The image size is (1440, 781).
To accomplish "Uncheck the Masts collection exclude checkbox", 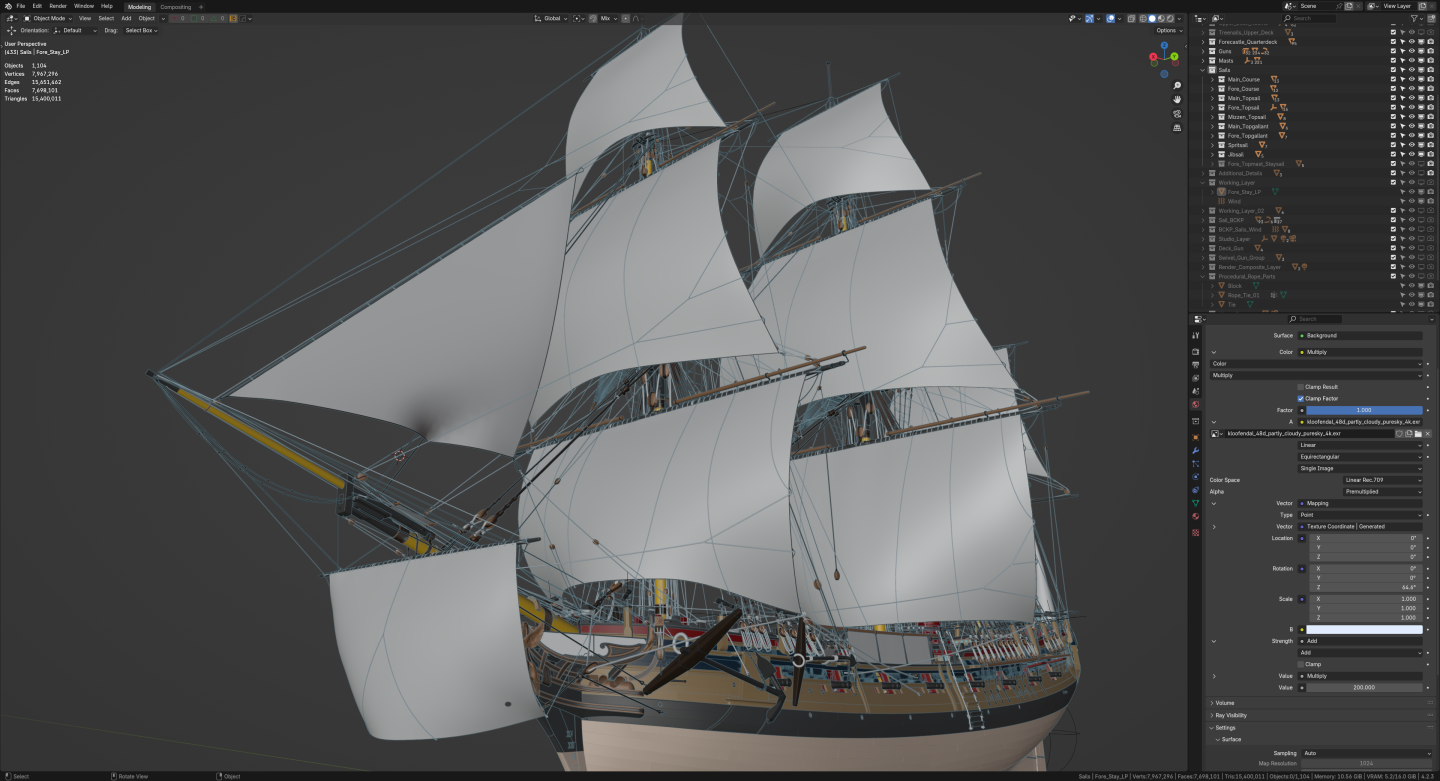I will [x=1393, y=60].
